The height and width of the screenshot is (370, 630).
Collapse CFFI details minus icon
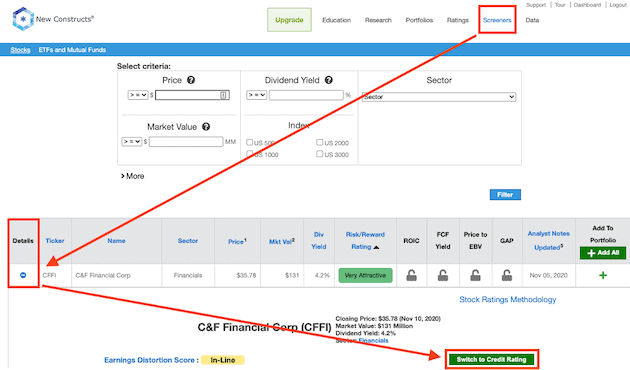23,275
